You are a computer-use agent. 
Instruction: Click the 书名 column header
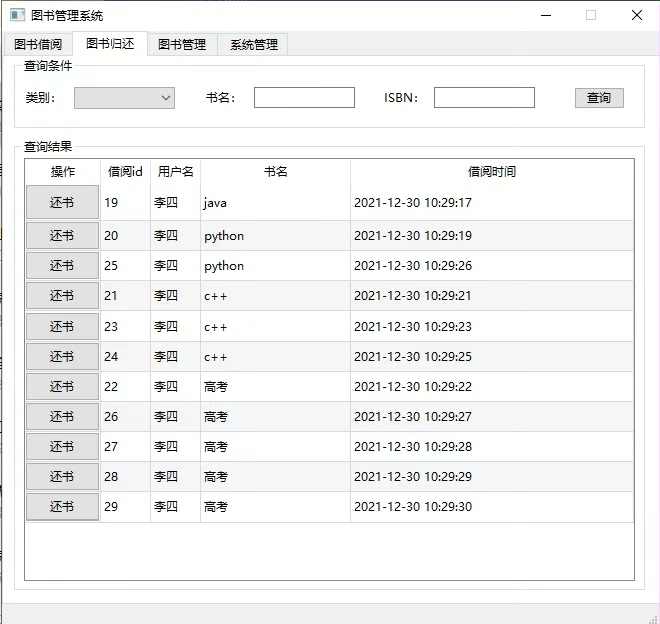275,172
